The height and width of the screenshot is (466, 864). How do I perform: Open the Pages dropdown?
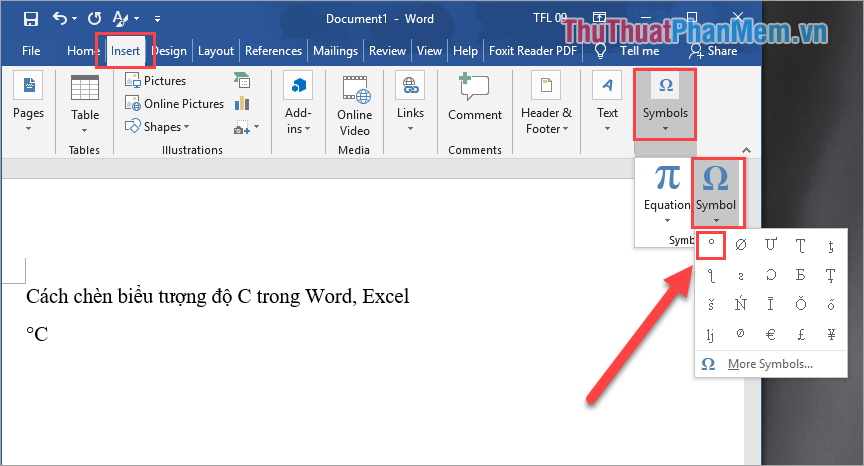pos(29,102)
